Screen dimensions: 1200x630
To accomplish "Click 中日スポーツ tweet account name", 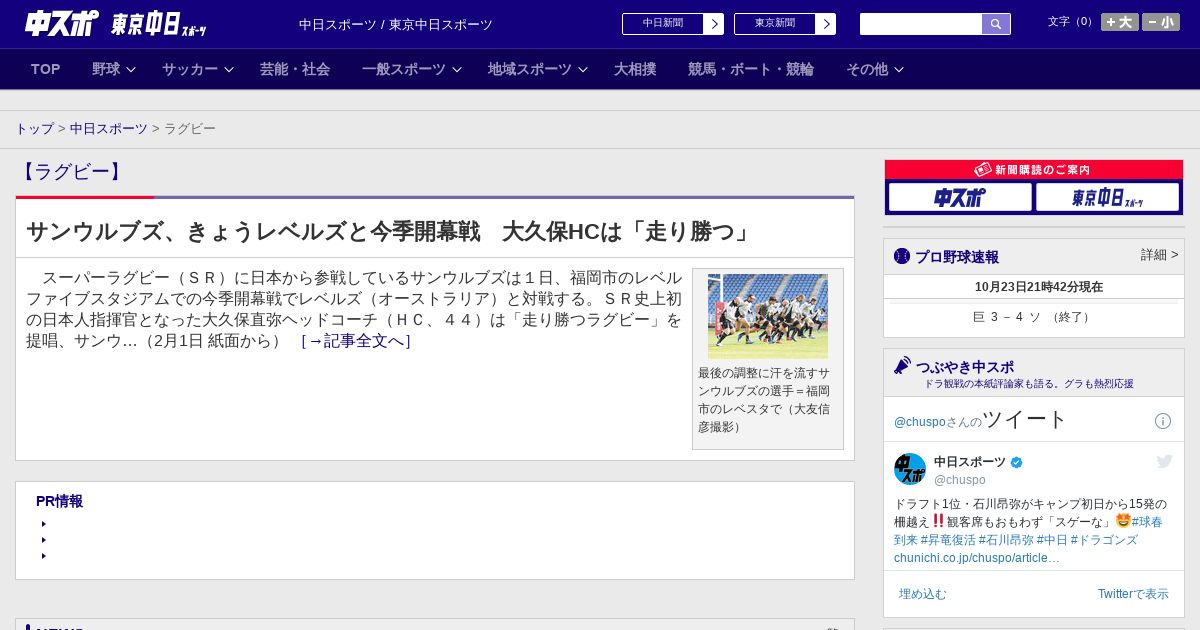I will coord(970,462).
